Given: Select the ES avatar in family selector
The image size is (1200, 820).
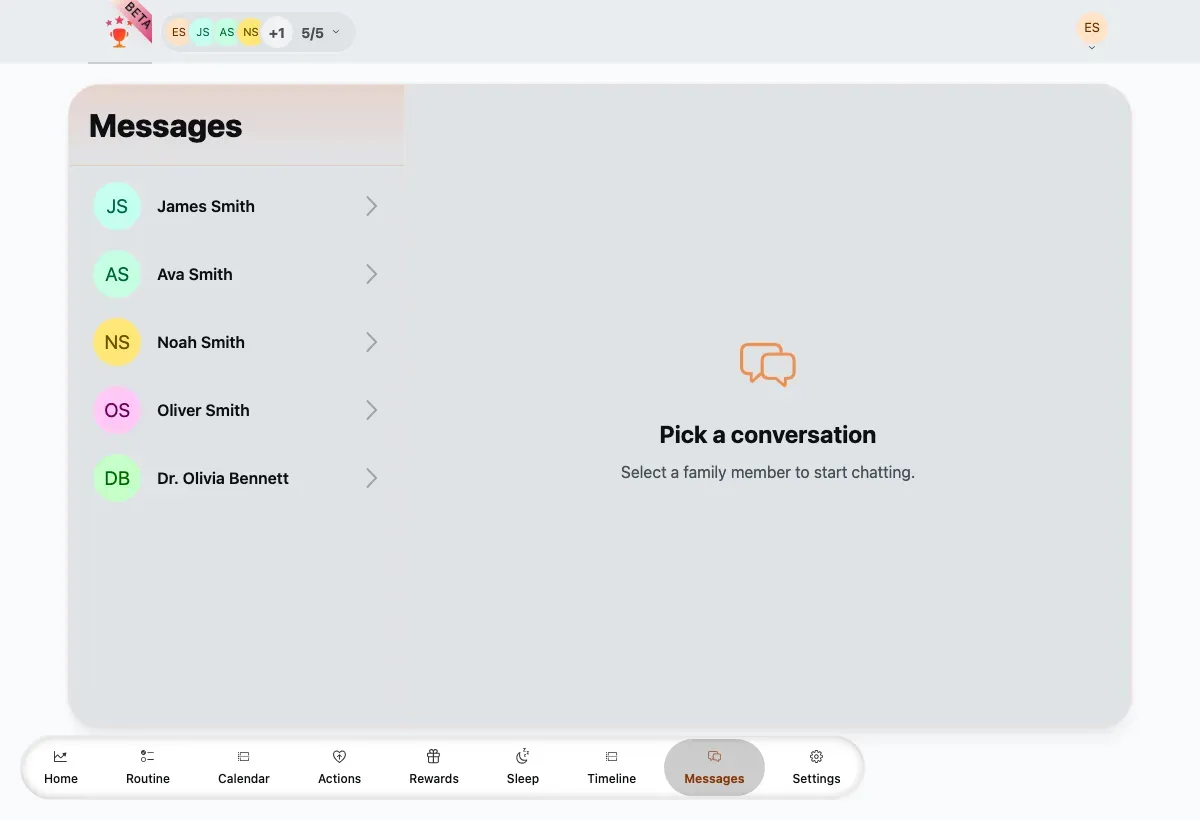Looking at the screenshot, I should click(x=178, y=32).
